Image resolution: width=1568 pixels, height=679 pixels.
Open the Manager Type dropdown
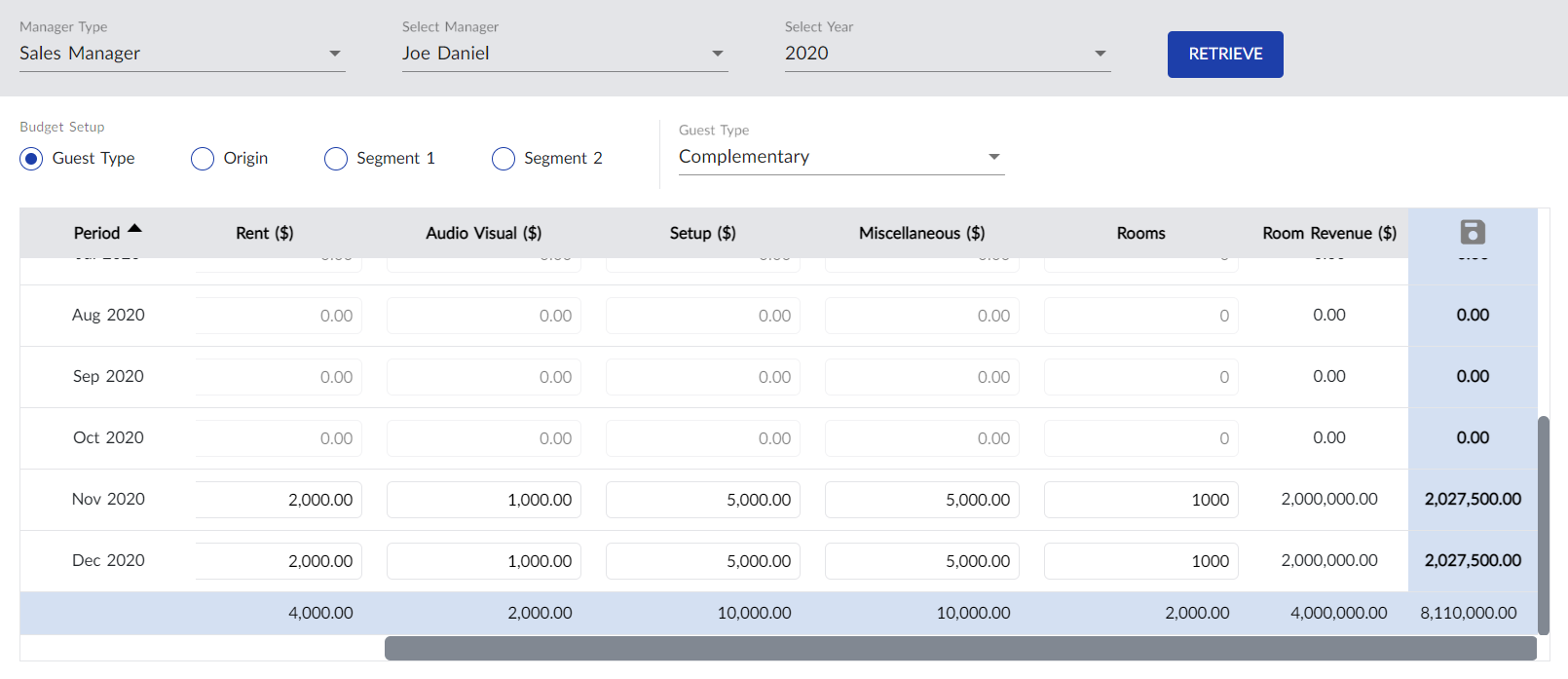click(x=182, y=54)
